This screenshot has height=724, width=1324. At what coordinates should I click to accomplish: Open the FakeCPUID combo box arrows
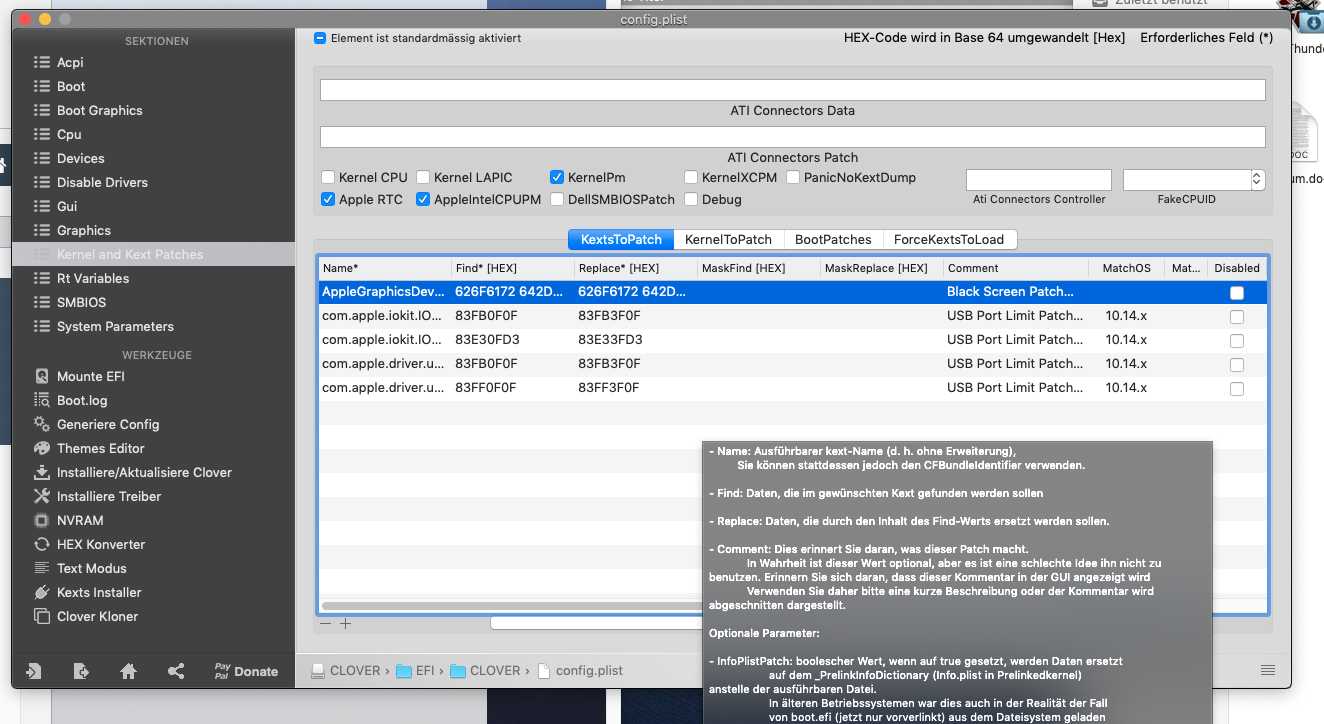click(x=1257, y=180)
